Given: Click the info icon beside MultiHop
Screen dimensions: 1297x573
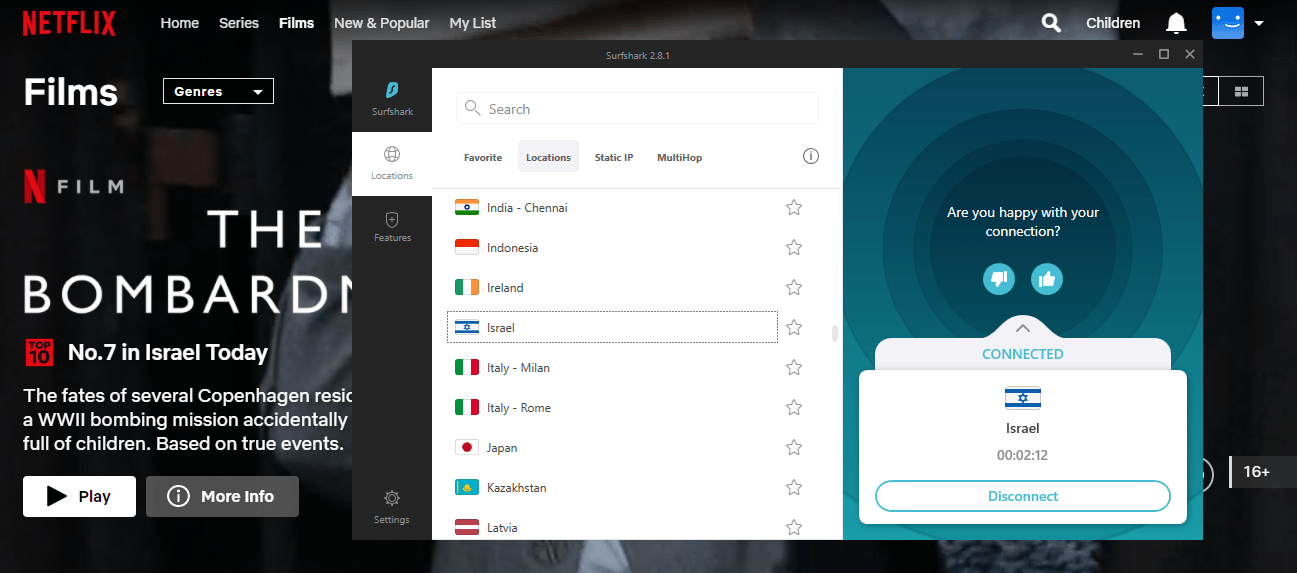Looking at the screenshot, I should (x=811, y=157).
